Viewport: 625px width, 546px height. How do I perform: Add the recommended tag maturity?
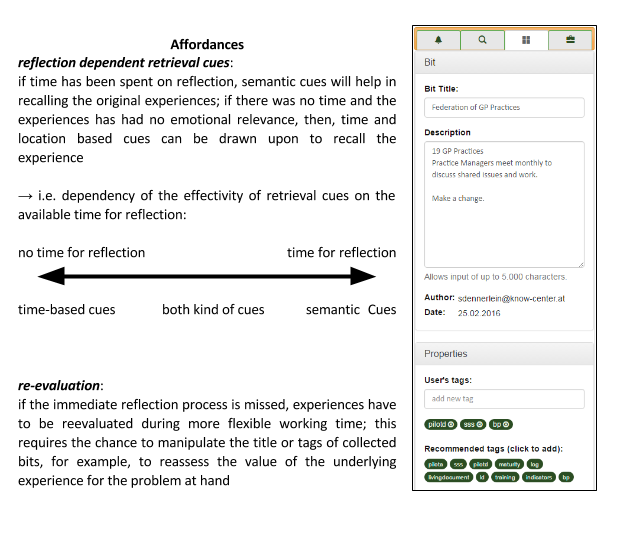pyautogui.click(x=509, y=464)
